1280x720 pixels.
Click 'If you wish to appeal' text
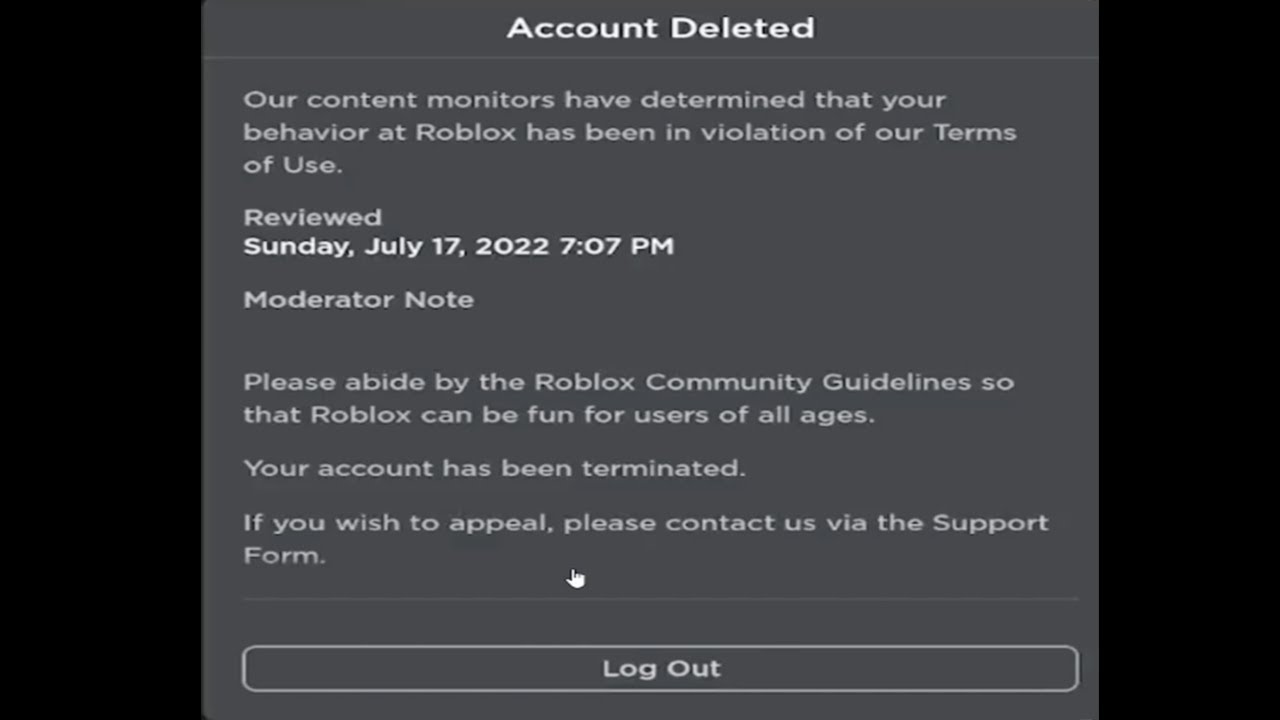[x=396, y=523]
